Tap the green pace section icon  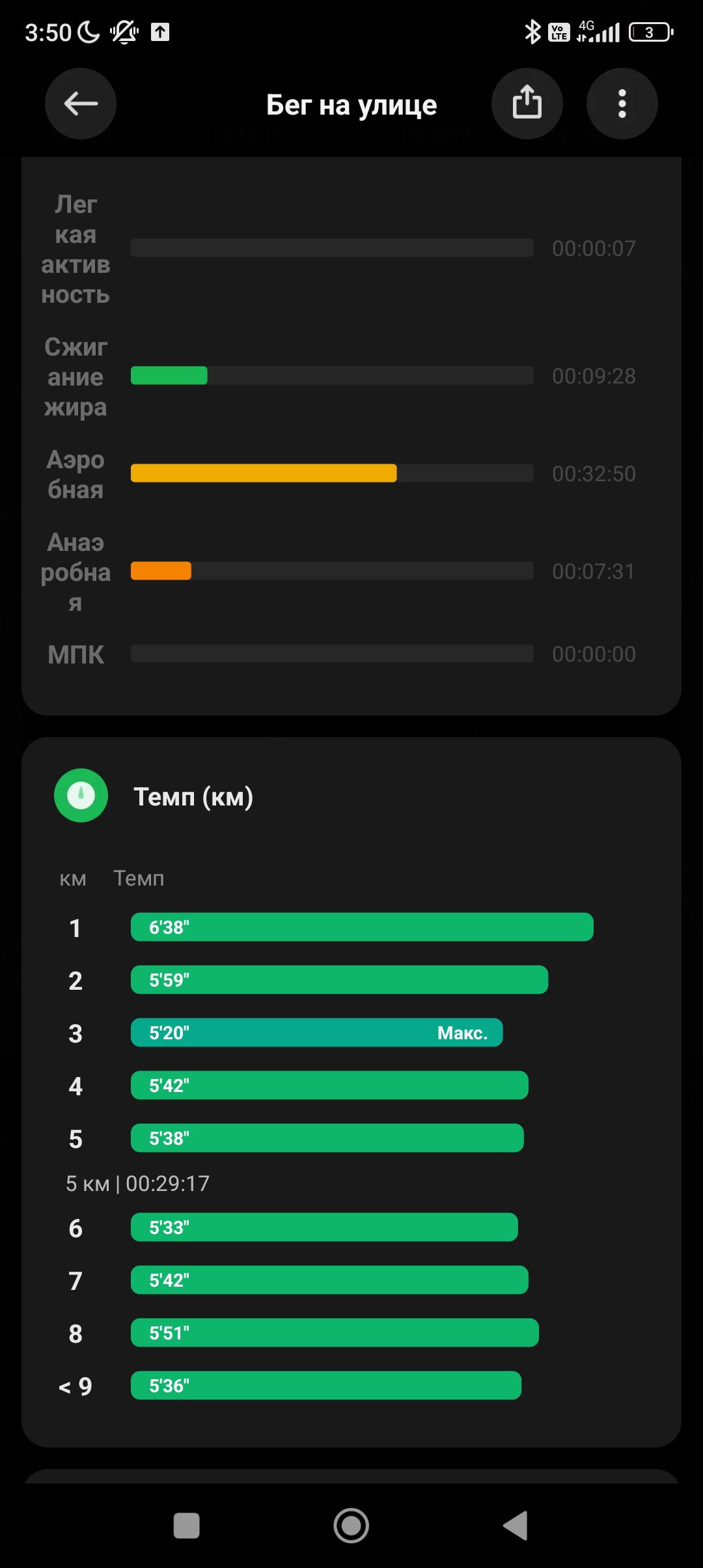(81, 796)
